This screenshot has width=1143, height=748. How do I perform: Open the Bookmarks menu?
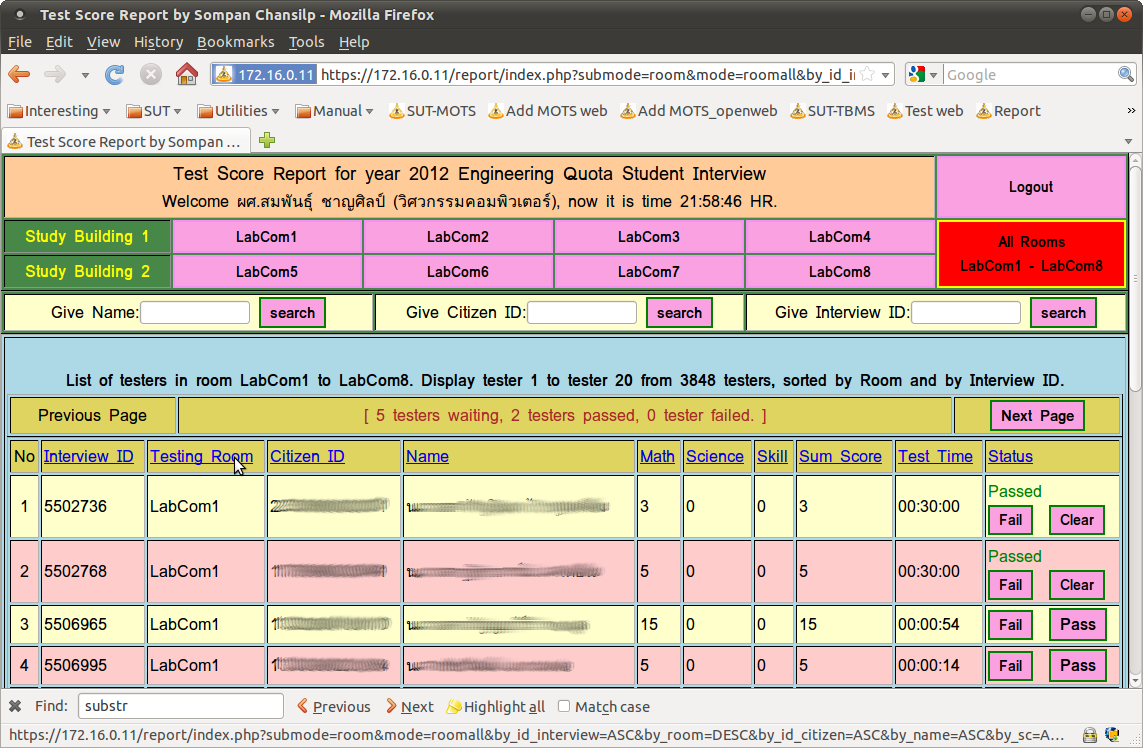tap(235, 42)
